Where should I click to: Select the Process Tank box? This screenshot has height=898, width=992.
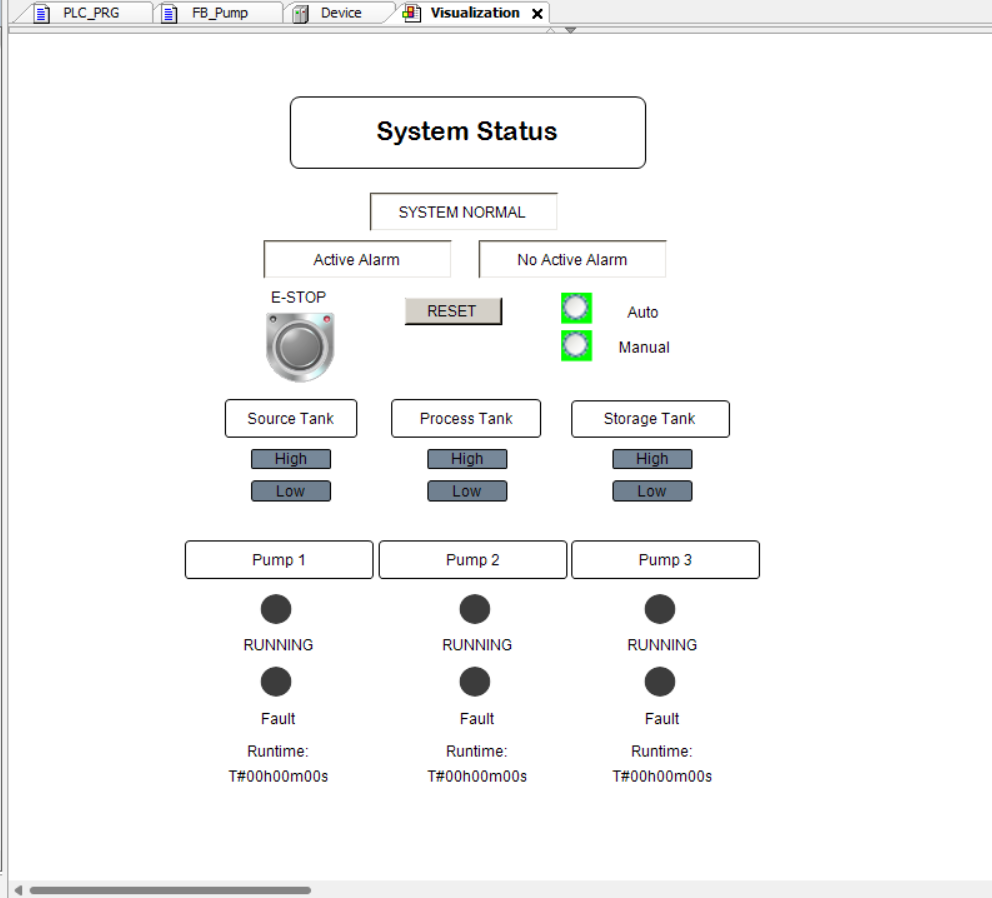tap(466, 418)
